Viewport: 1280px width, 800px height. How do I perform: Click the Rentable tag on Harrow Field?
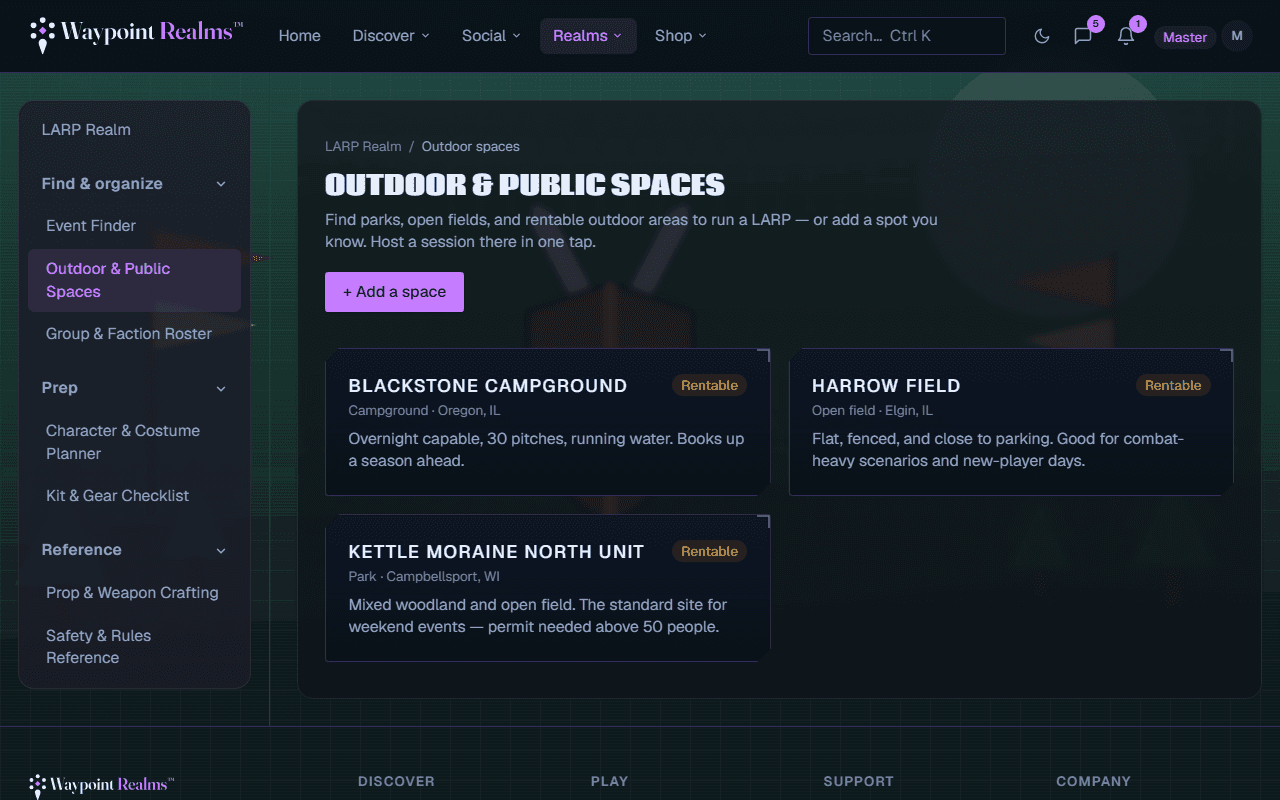1173,386
